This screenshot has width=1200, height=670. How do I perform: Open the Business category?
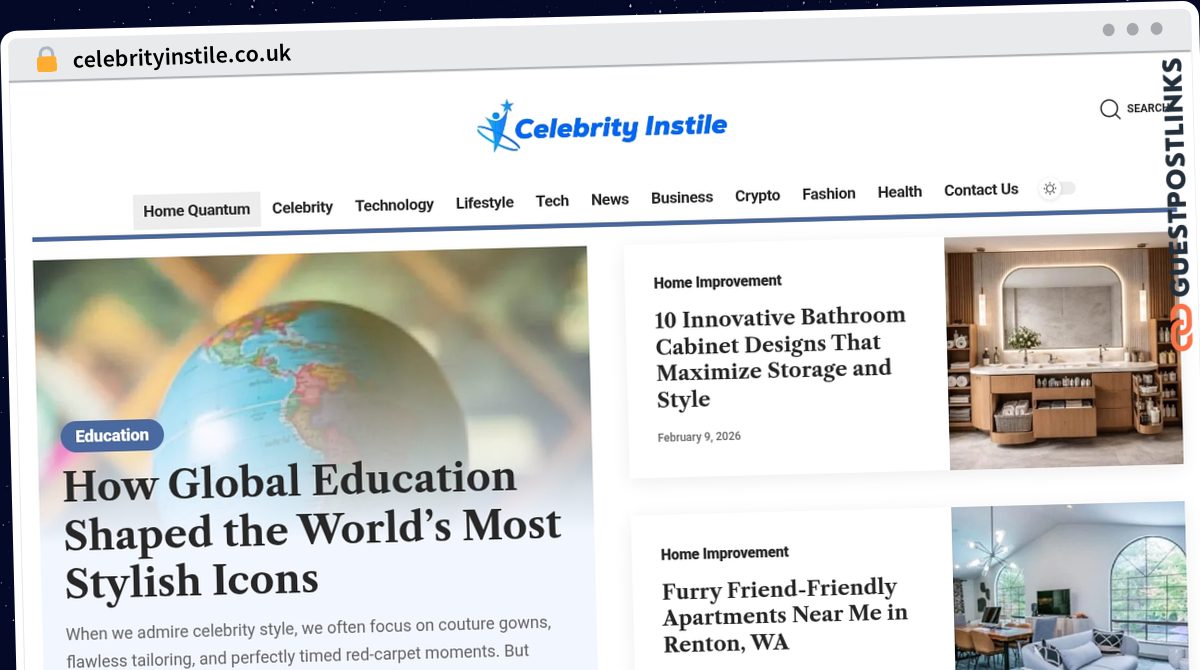(x=682, y=197)
